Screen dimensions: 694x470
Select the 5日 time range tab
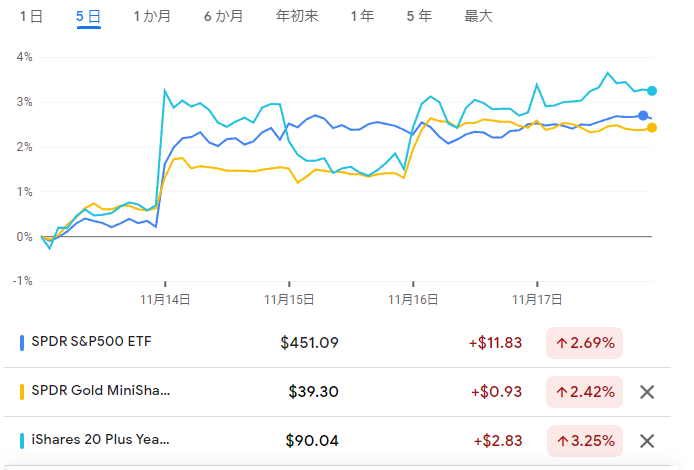(x=89, y=16)
